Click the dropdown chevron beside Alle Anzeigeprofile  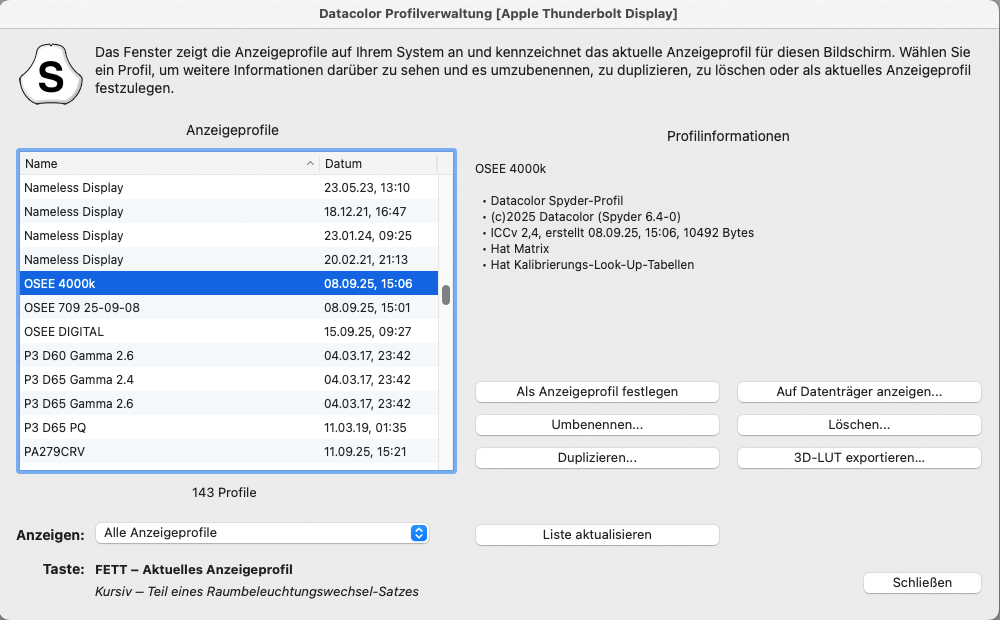(x=419, y=533)
